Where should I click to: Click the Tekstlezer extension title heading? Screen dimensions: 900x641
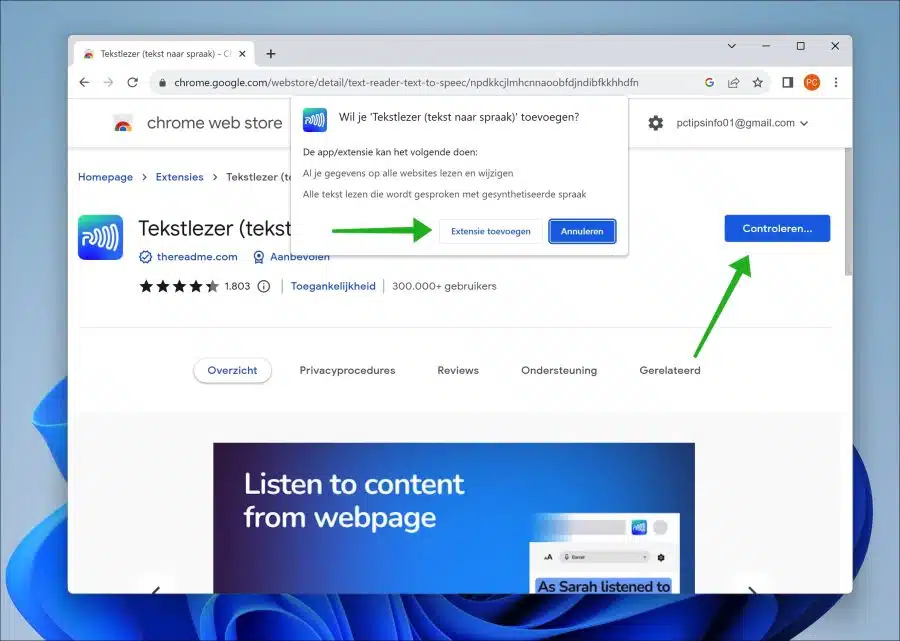[x=215, y=228]
